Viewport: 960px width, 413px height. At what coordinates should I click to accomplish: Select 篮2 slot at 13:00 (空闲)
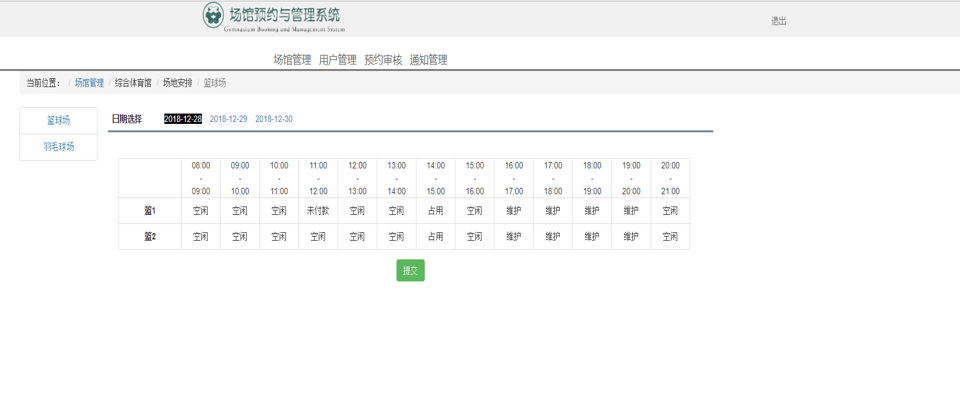[397, 237]
